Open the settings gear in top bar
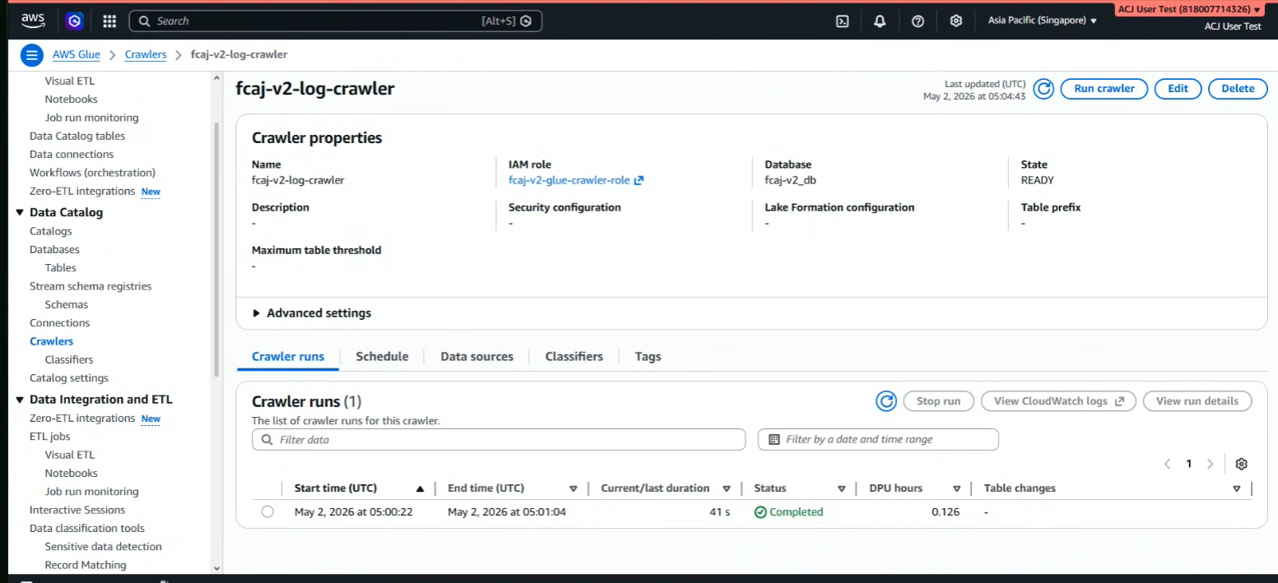 pyautogui.click(x=956, y=21)
